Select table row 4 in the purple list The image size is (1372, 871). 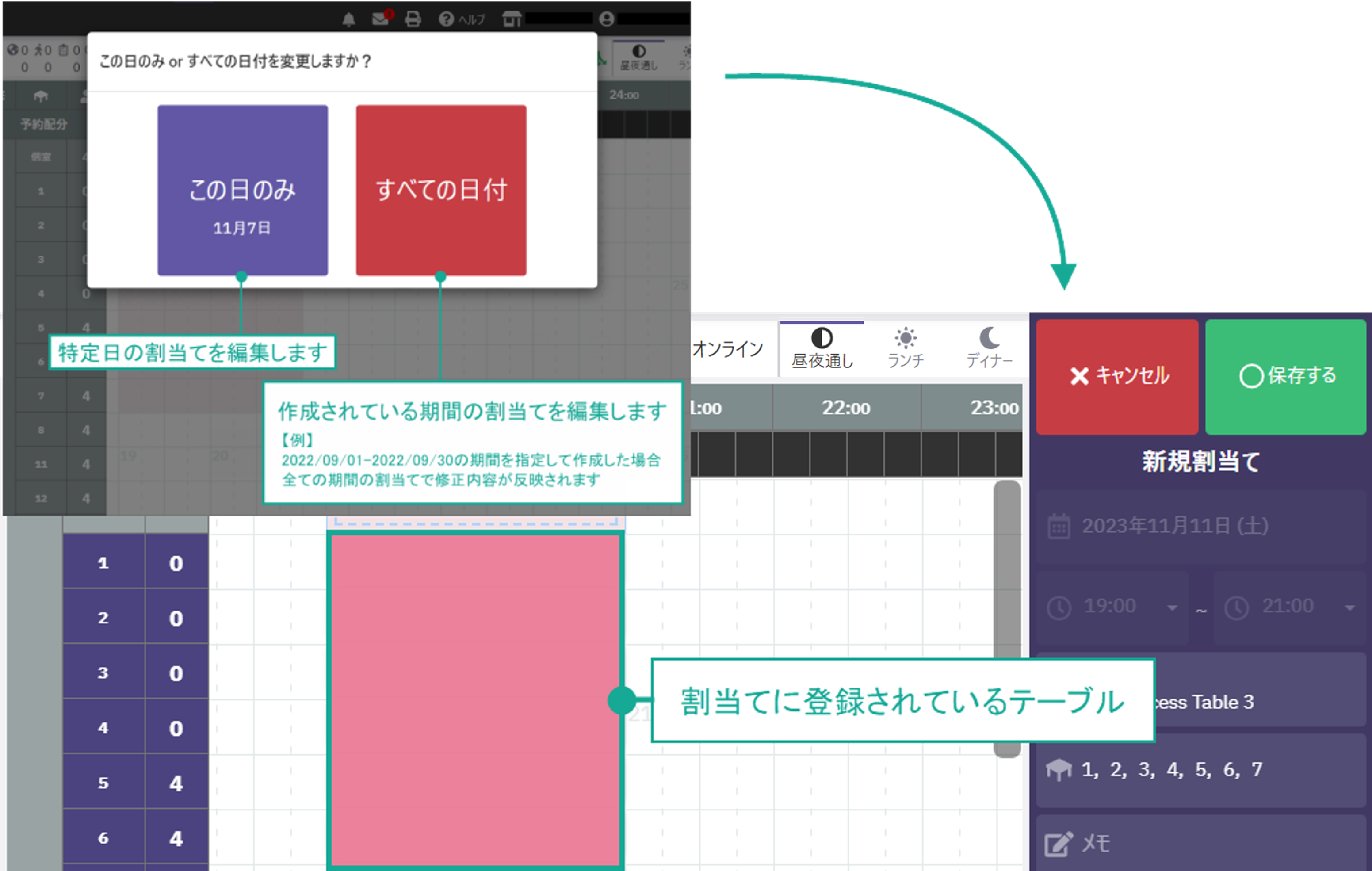[x=136, y=727]
